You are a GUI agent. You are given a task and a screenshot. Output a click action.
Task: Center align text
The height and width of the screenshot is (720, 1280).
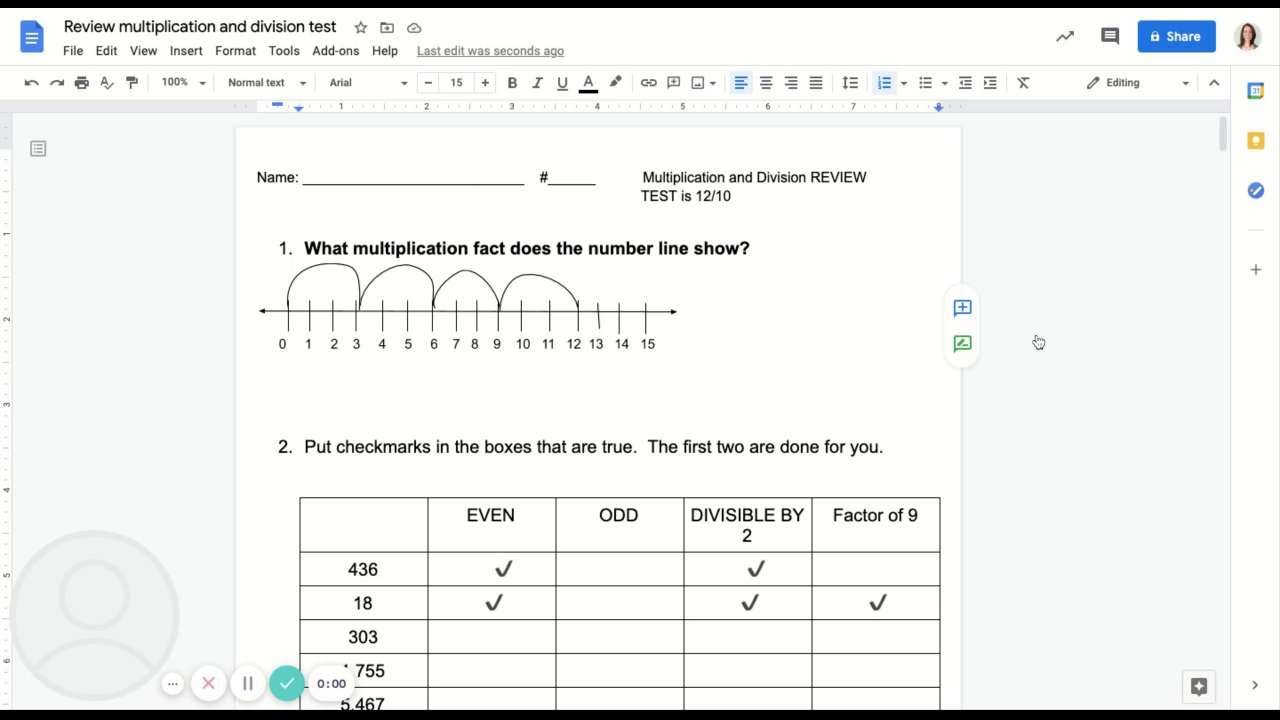point(766,83)
